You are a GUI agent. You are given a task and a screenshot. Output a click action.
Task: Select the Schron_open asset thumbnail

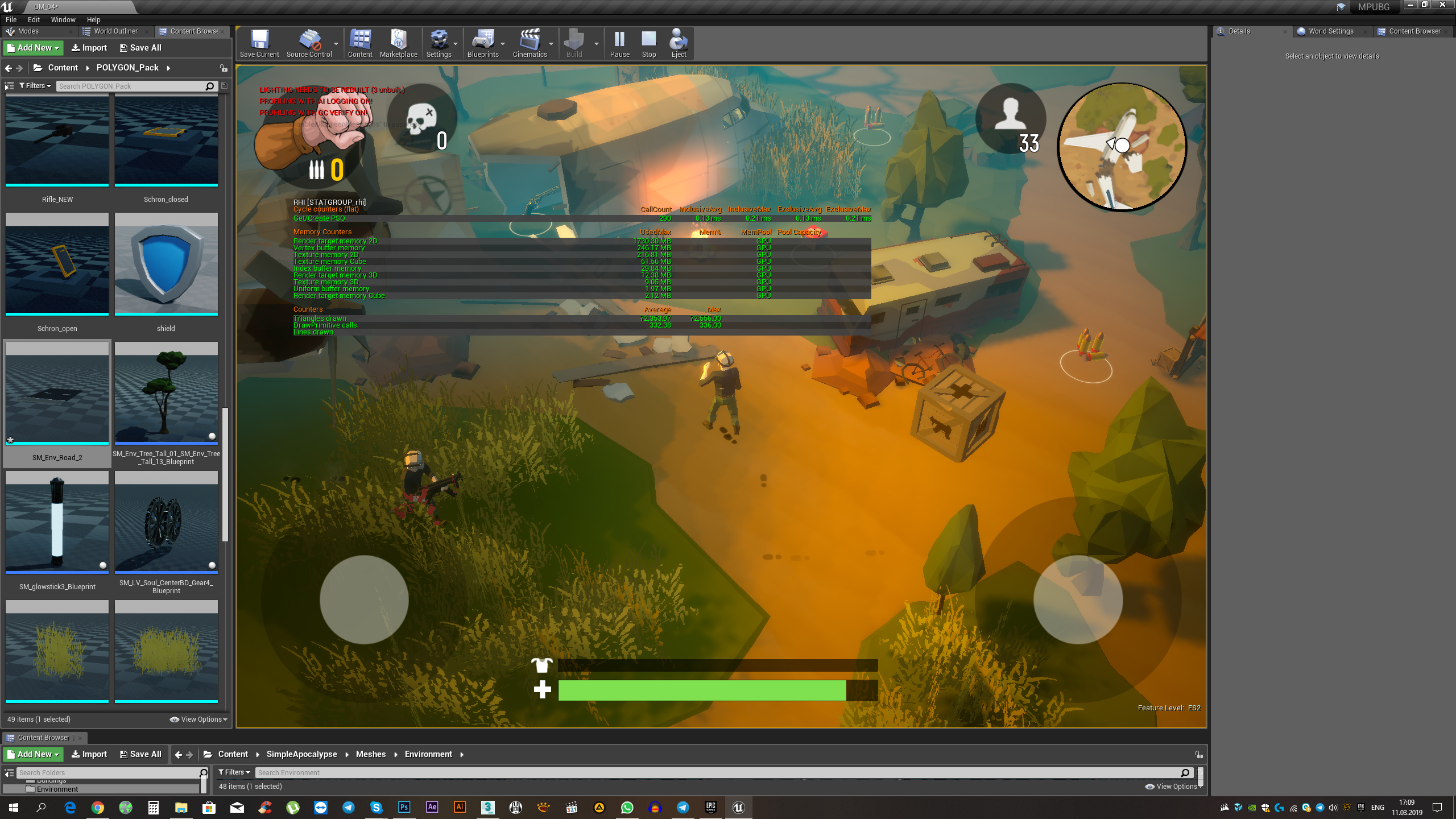(57, 264)
